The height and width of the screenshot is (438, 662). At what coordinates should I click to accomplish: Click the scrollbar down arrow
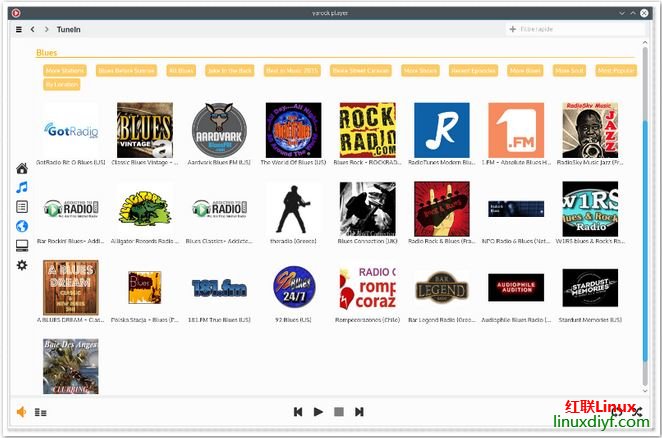[x=645, y=391]
